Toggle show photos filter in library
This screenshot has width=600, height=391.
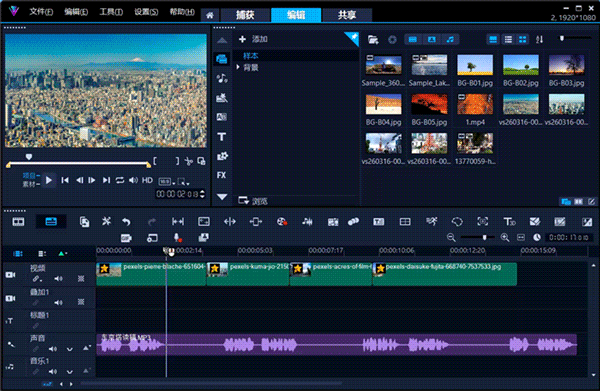point(432,39)
